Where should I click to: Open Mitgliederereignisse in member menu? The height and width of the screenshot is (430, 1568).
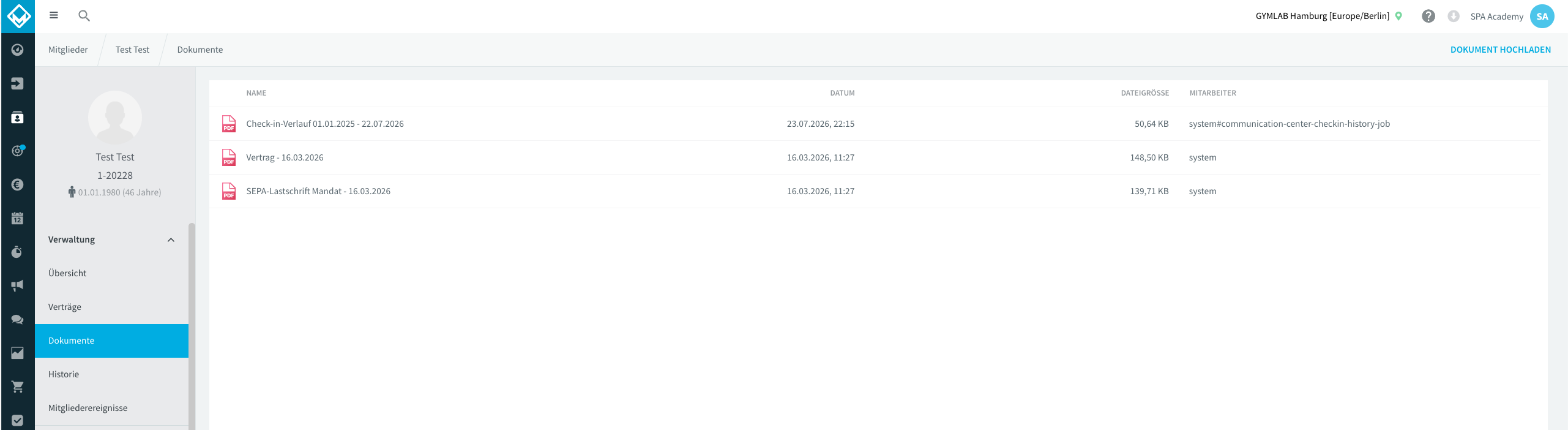click(111, 408)
